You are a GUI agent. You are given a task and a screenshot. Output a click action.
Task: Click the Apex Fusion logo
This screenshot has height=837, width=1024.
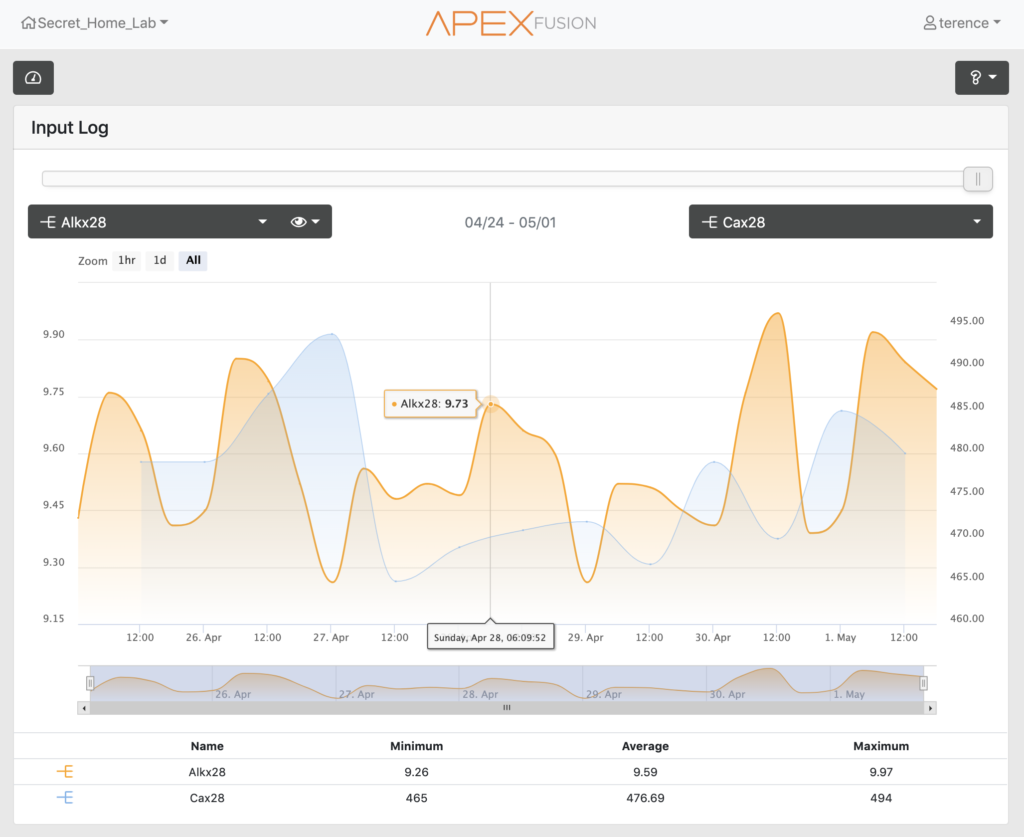pyautogui.click(x=511, y=23)
